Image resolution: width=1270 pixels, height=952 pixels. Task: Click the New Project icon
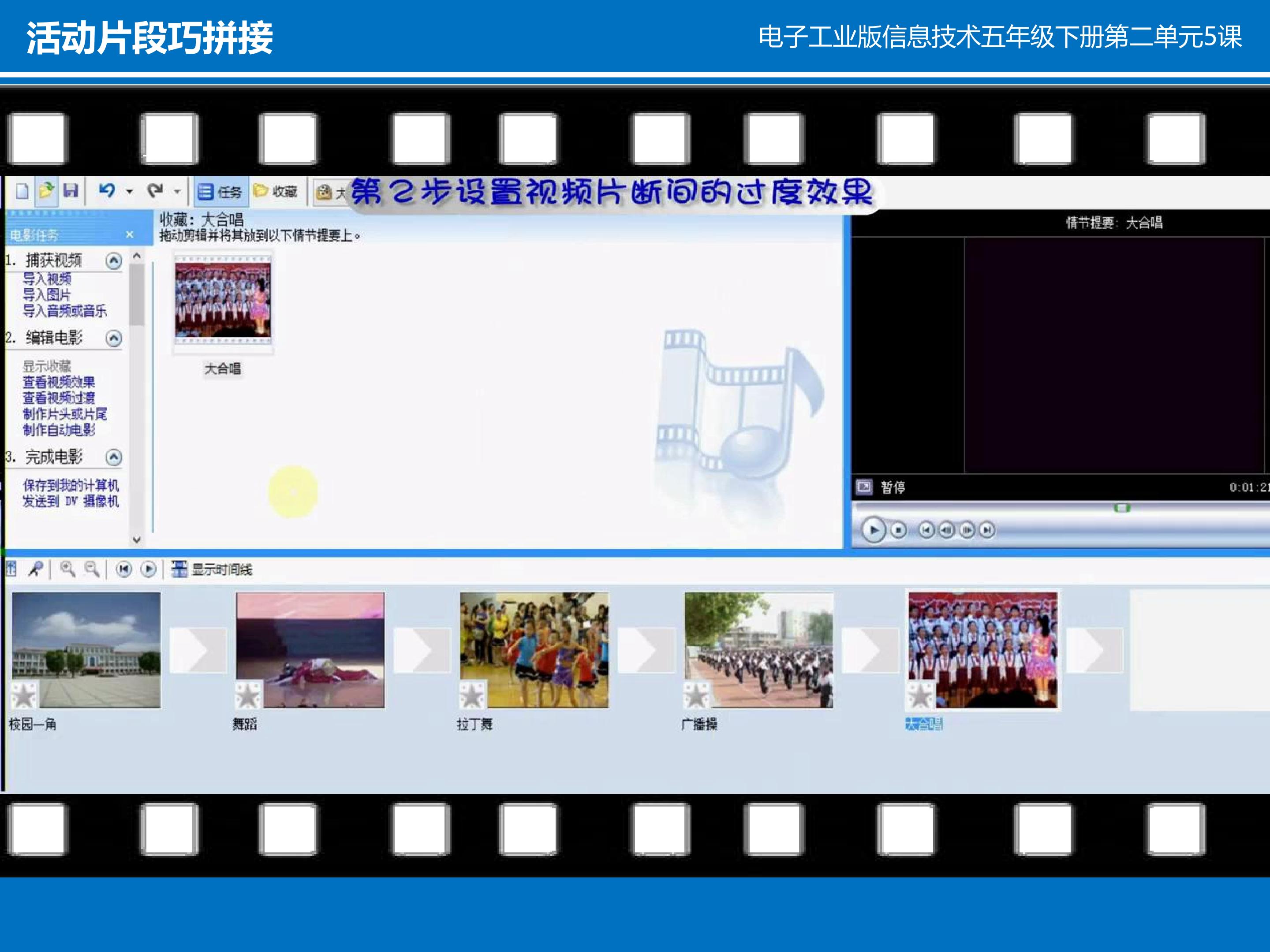point(22,191)
